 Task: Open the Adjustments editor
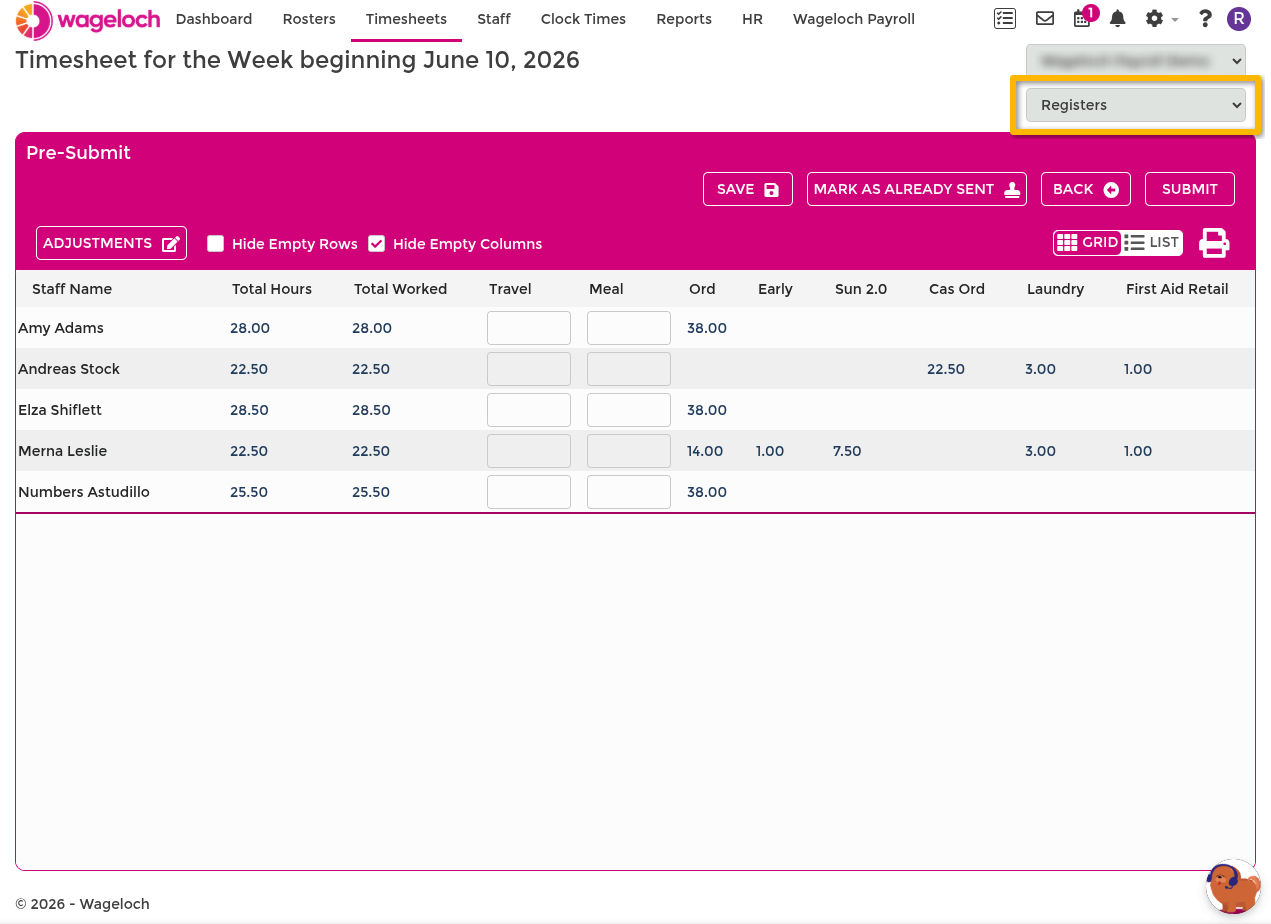pyautogui.click(x=111, y=243)
